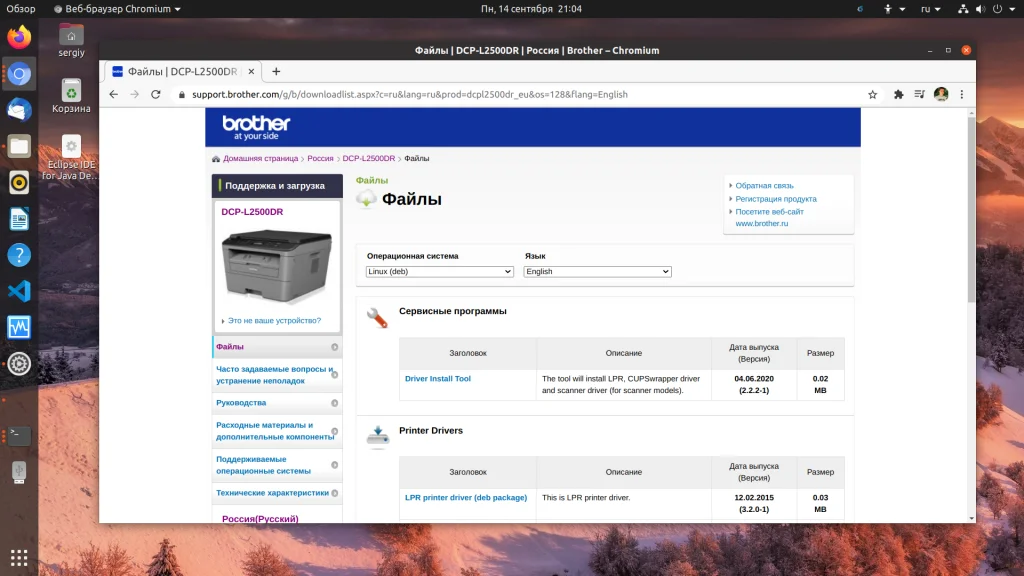The image size is (1024, 576).
Task: Open Visual Studio Code from dock
Action: pos(19,291)
